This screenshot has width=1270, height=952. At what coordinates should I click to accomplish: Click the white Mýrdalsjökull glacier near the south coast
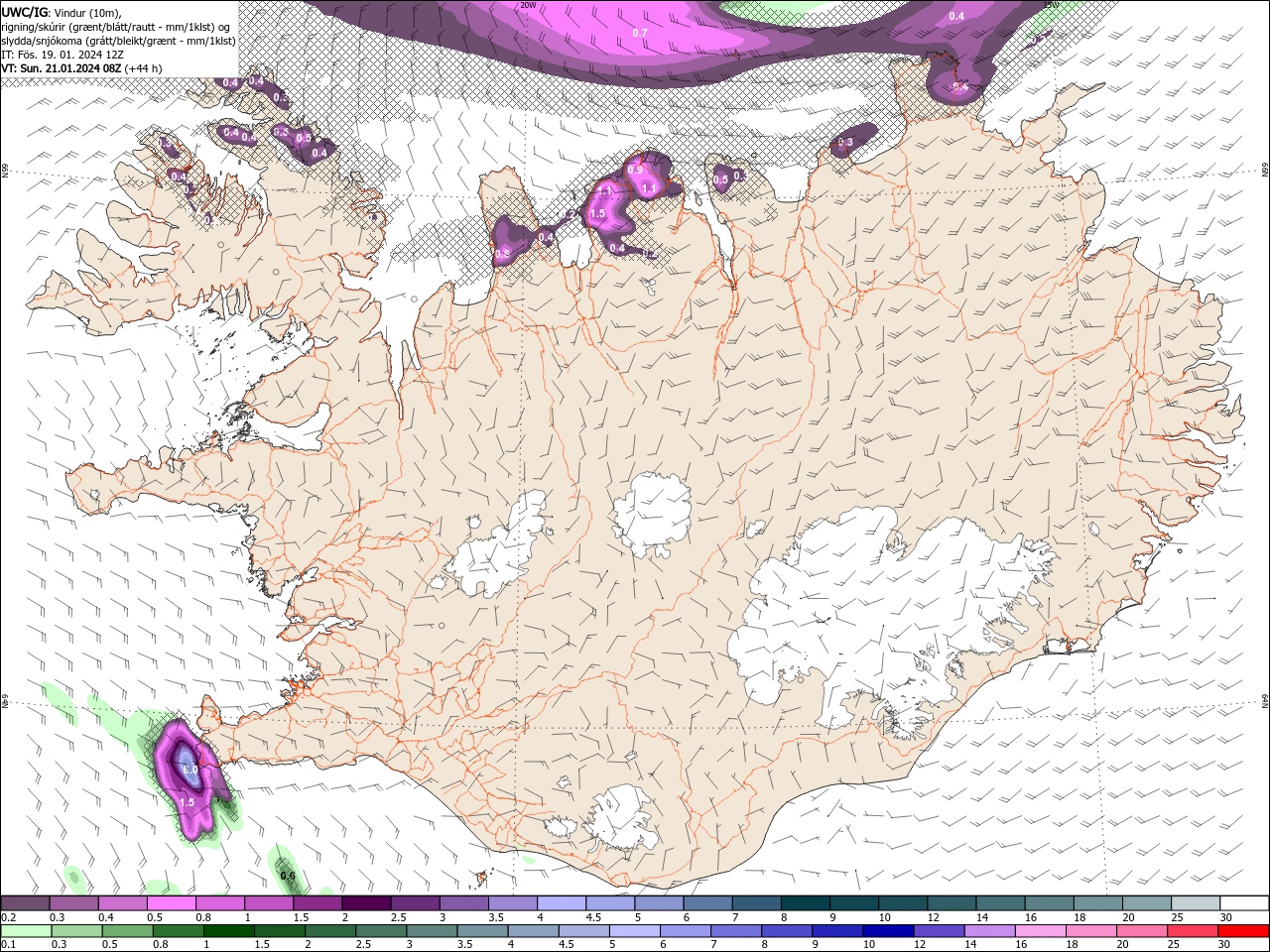(x=623, y=819)
